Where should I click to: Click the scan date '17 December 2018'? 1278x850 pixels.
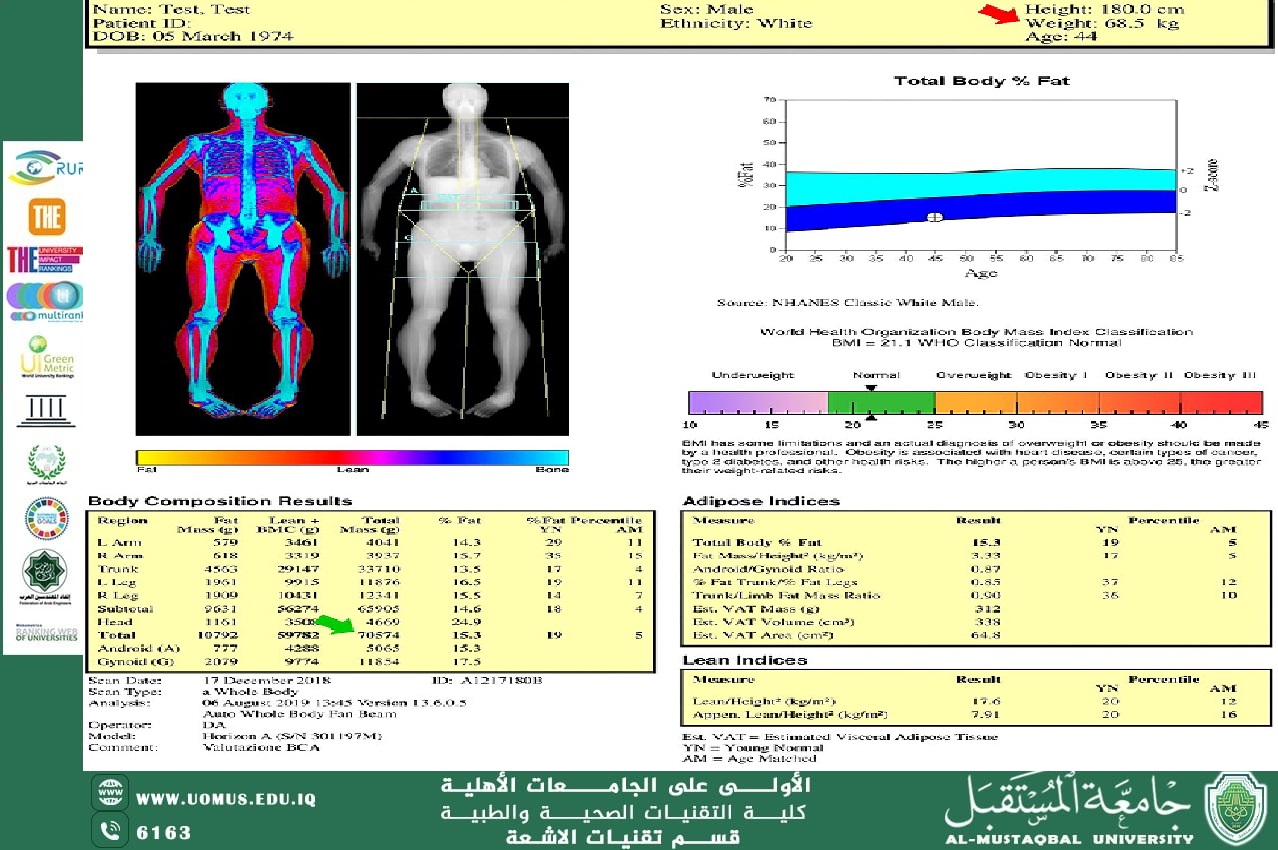[266, 680]
